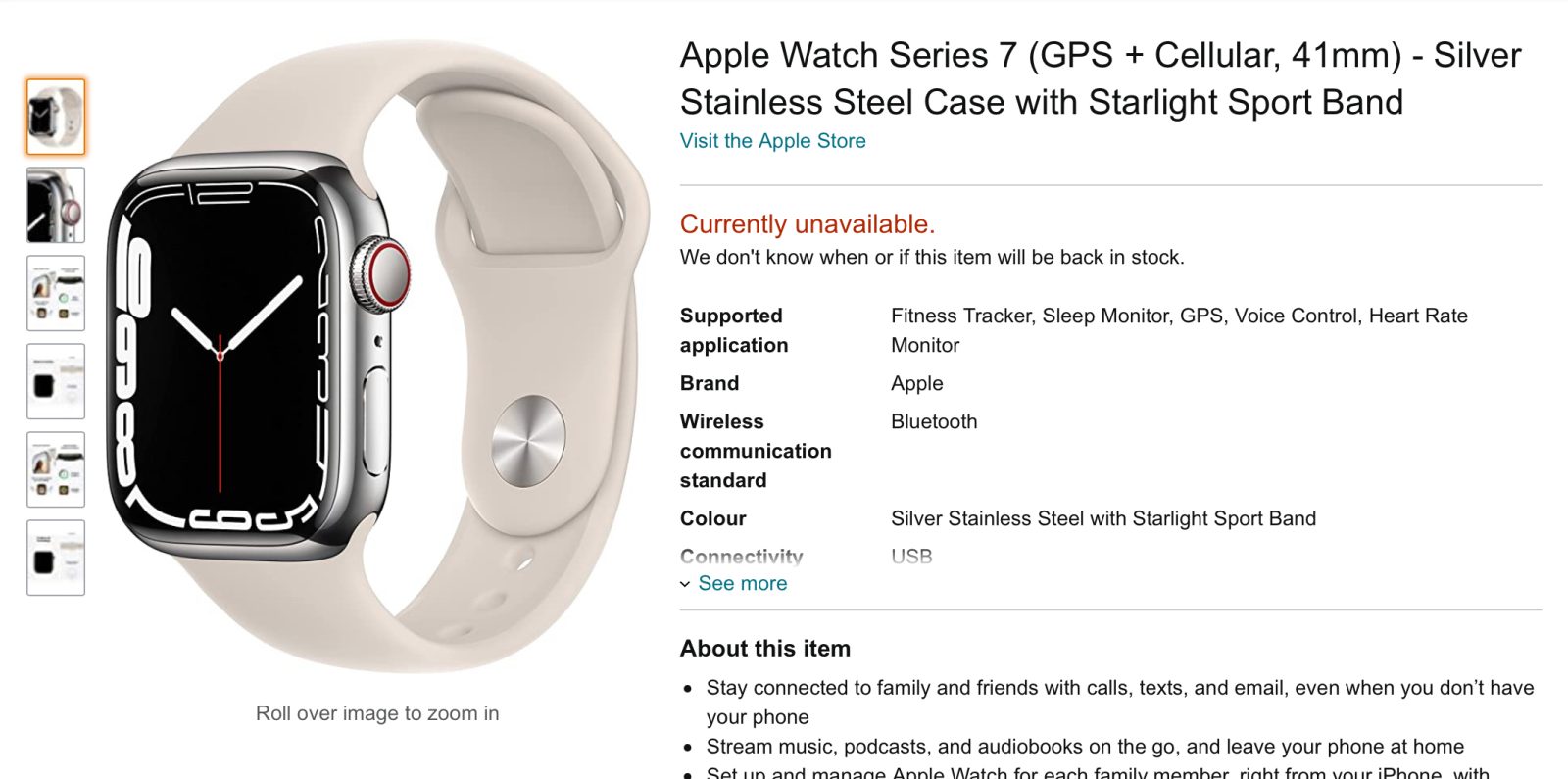Click the Colour specification value
This screenshot has height=779, width=1568.
tap(1103, 519)
